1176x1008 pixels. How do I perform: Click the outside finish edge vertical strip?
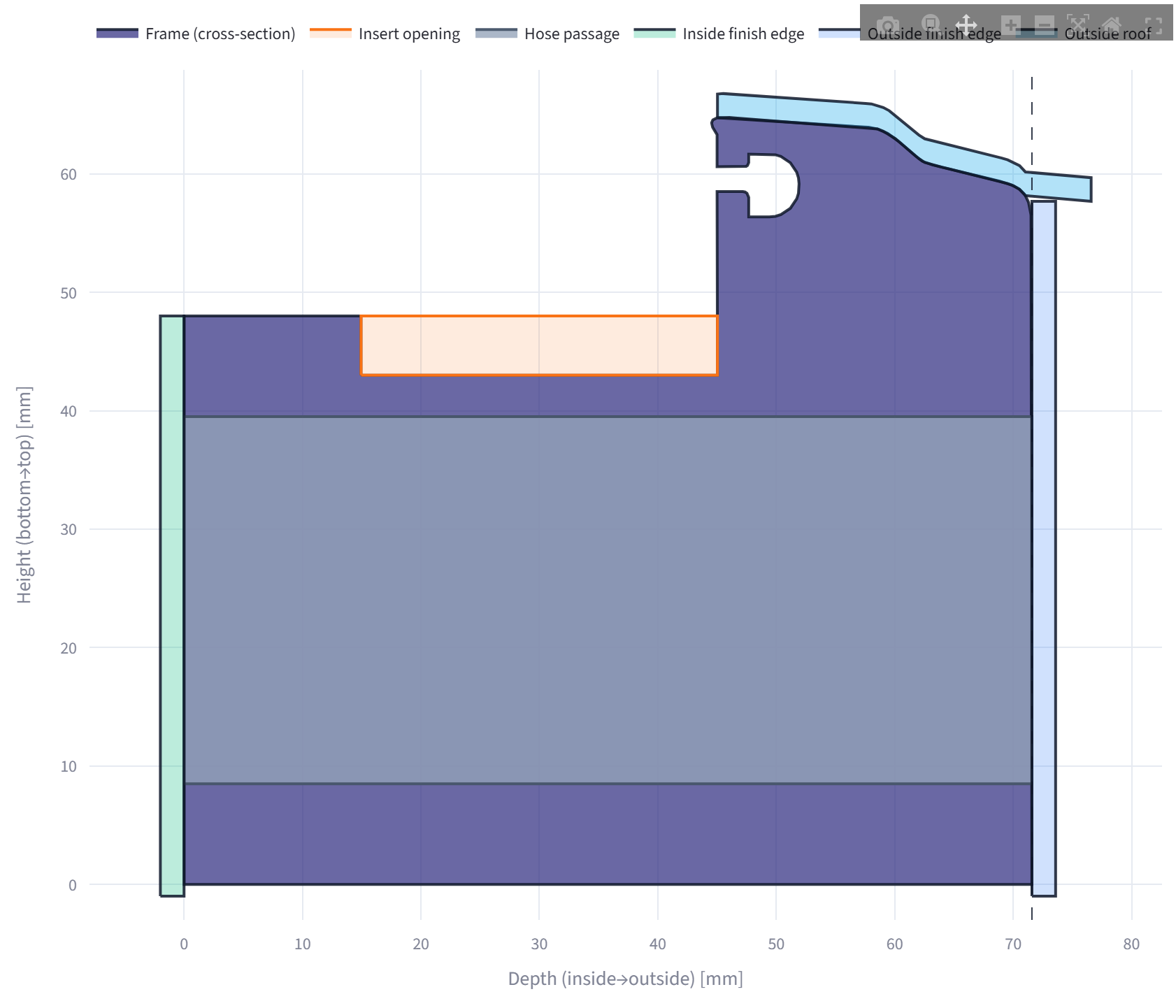pyautogui.click(x=1044, y=548)
